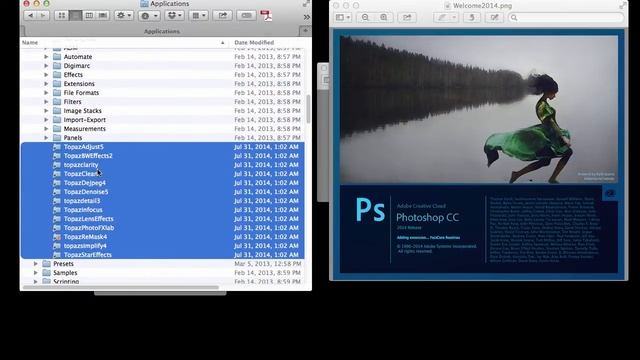Select topazdetail3 alias icon

point(57,201)
